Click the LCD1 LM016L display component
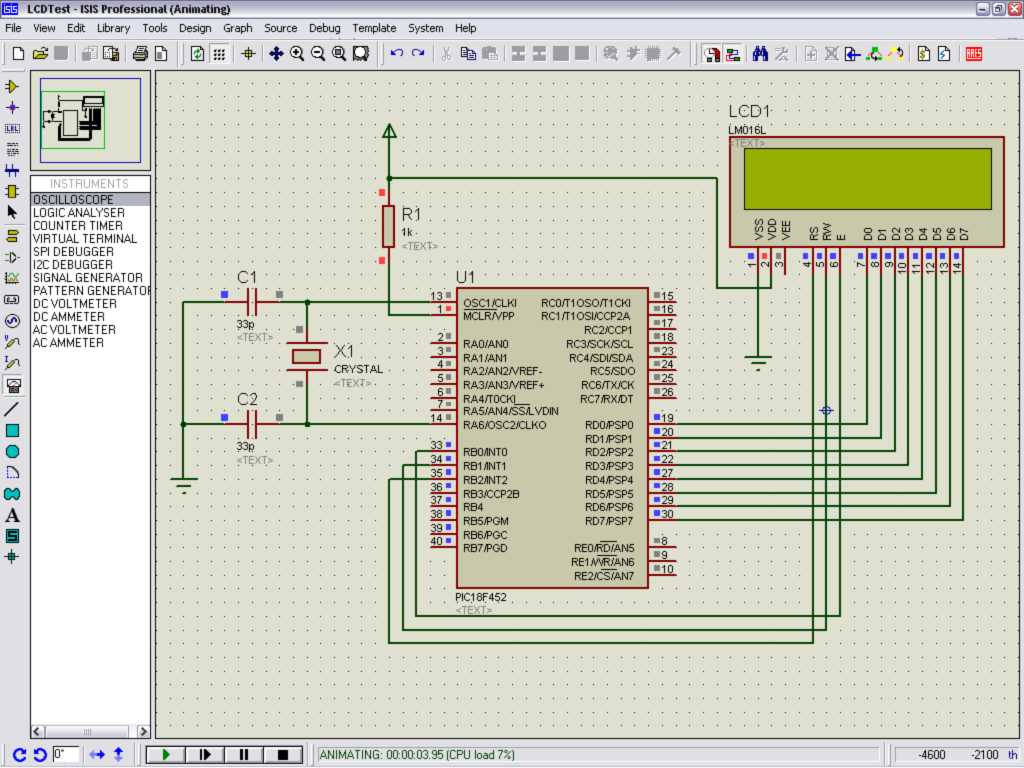Viewport: 1024px width, 768px height. (x=867, y=191)
